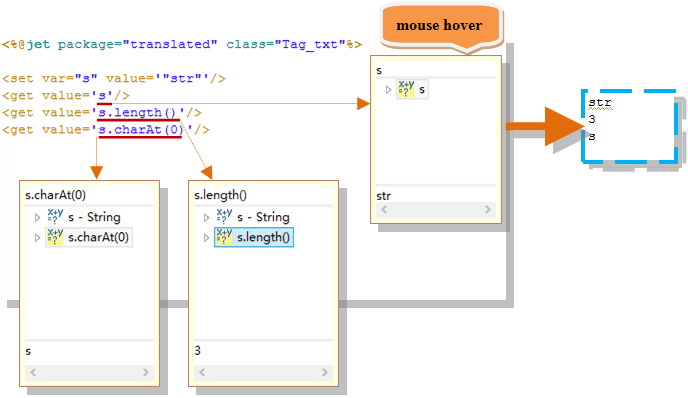
Task: Expand the s.length() tree node
Action: pos(206,237)
